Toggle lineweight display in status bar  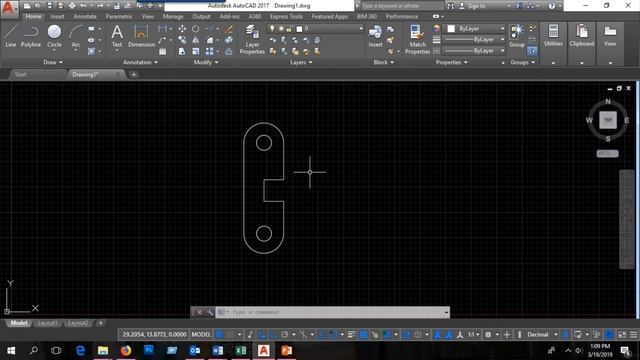(351, 335)
